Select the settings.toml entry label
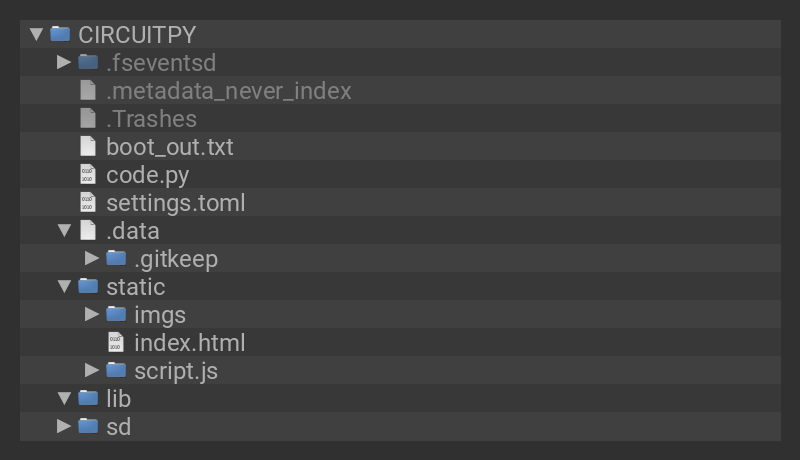Image resolution: width=800 pixels, height=460 pixels. (176, 203)
